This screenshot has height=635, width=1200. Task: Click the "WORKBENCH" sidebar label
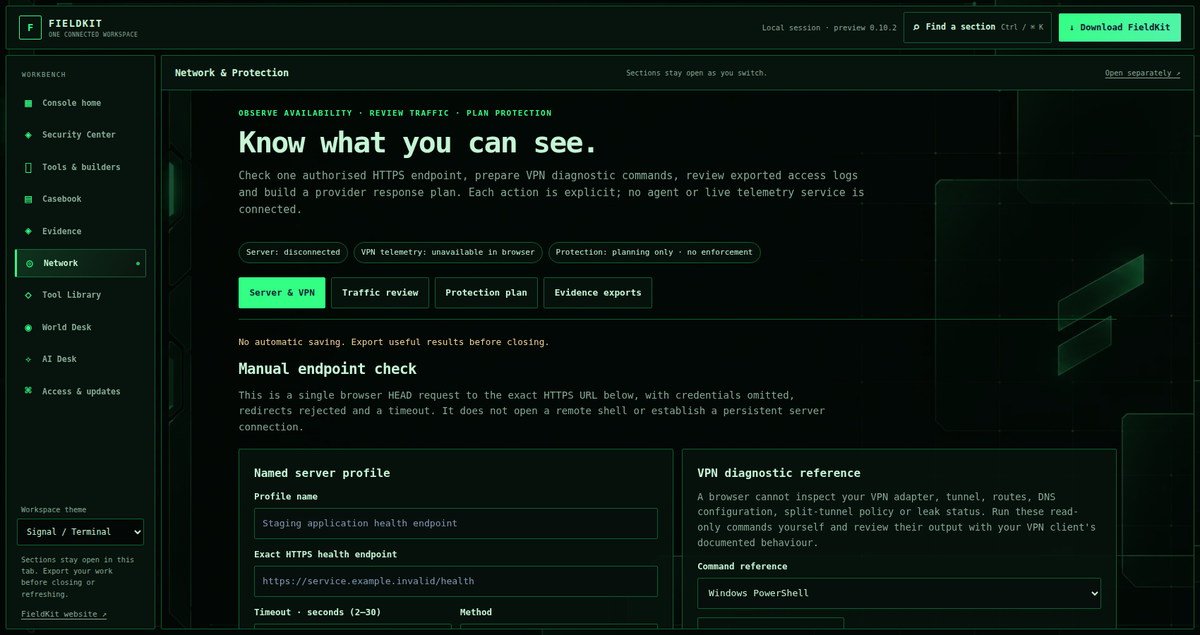coord(44,75)
